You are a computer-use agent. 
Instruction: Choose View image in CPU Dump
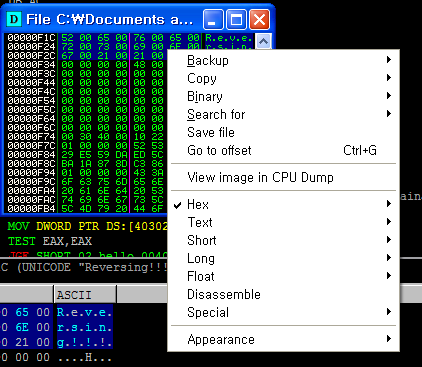[x=283, y=177]
